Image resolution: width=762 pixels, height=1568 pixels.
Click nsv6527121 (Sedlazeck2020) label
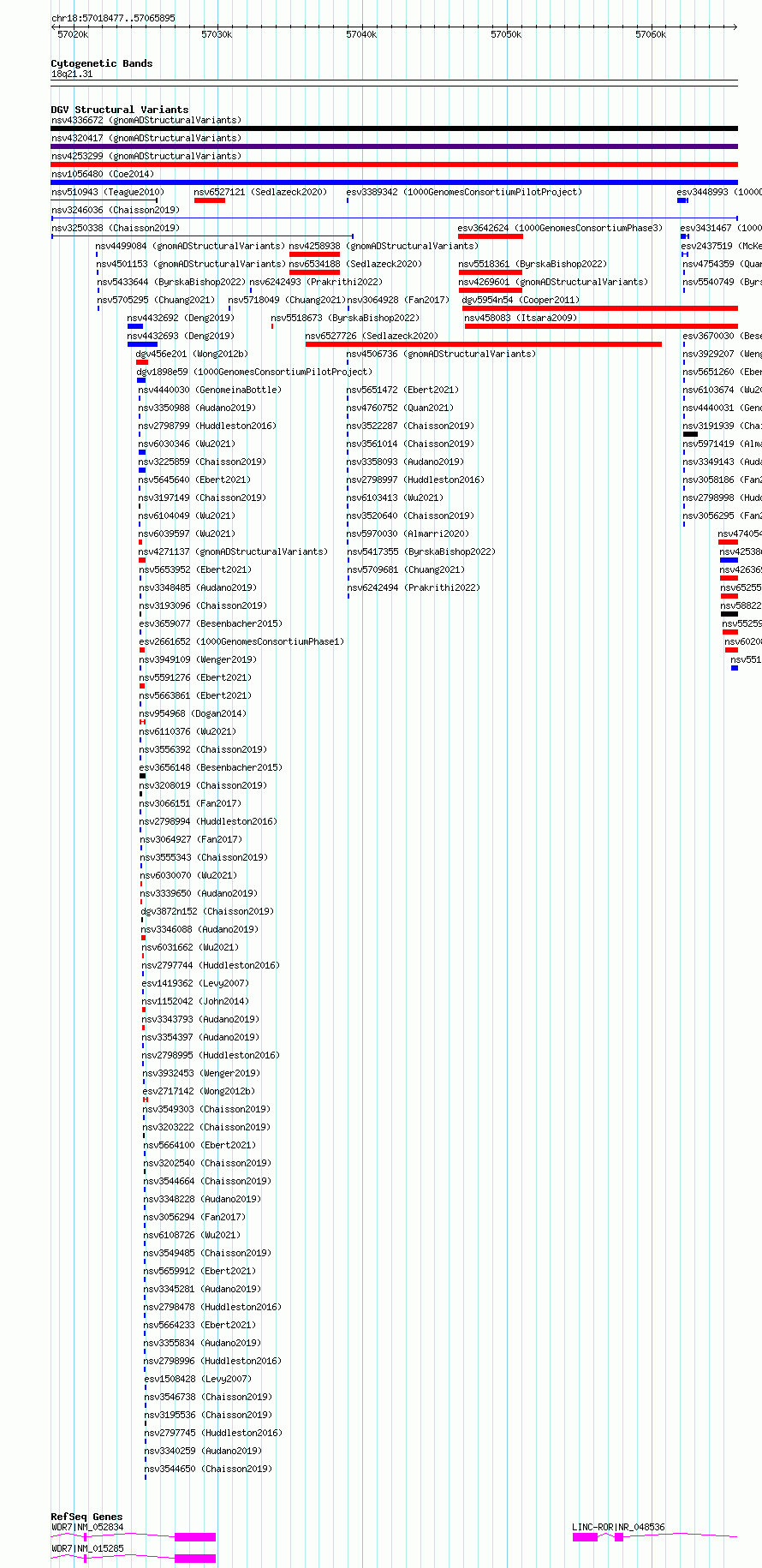coord(260,192)
